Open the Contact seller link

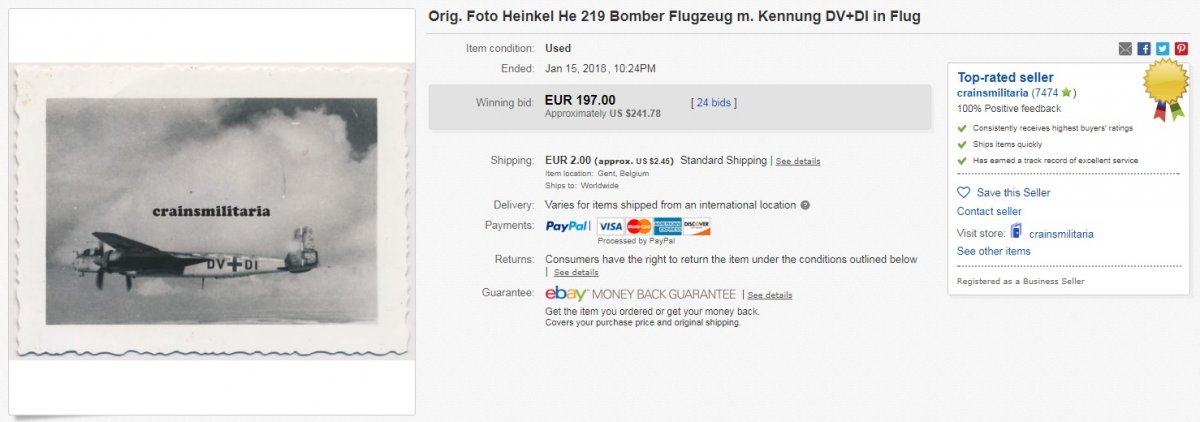pyautogui.click(x=989, y=211)
